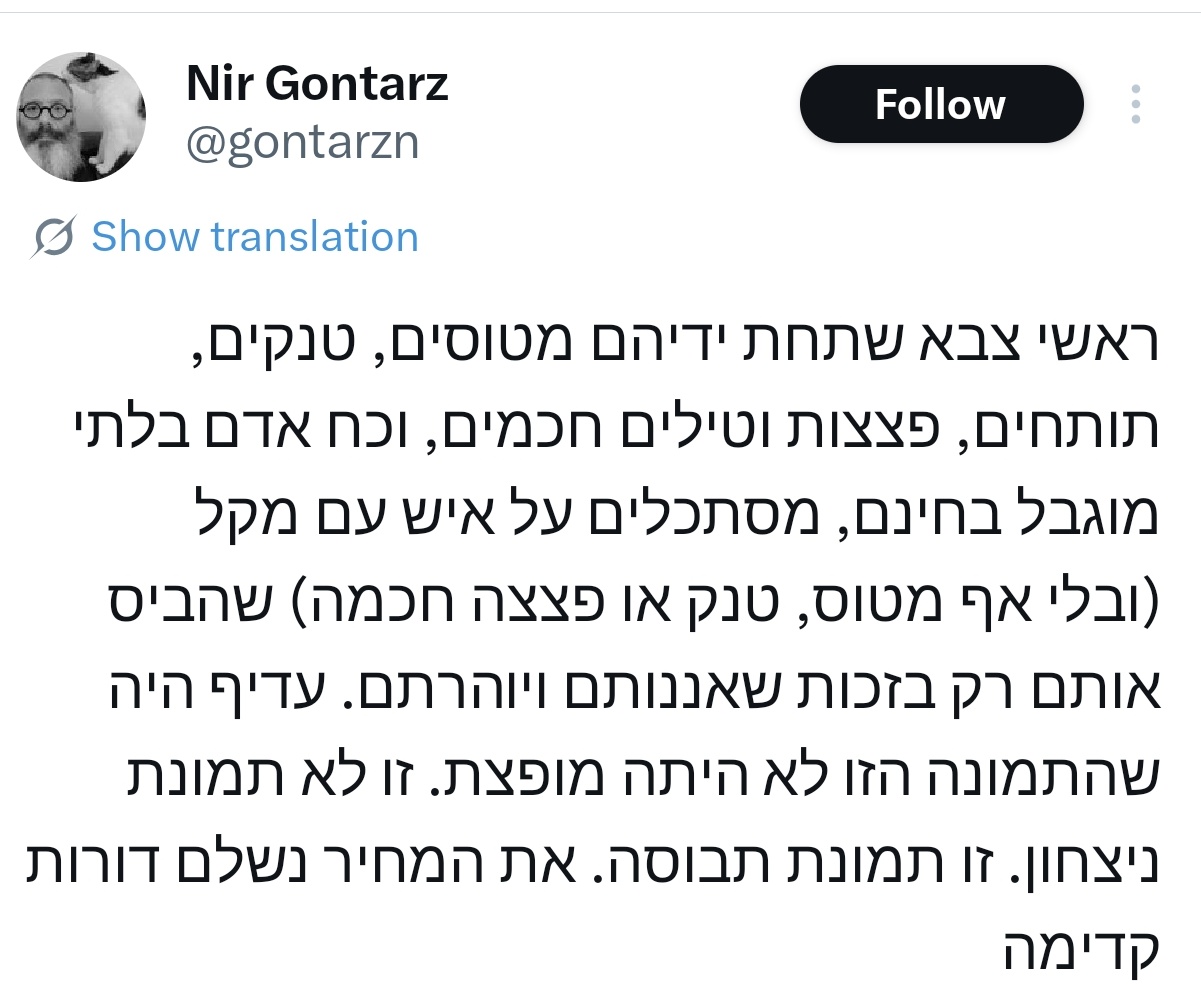Open the more options three-dot menu
Viewport: 1201px width, 1002px height.
(x=1136, y=104)
